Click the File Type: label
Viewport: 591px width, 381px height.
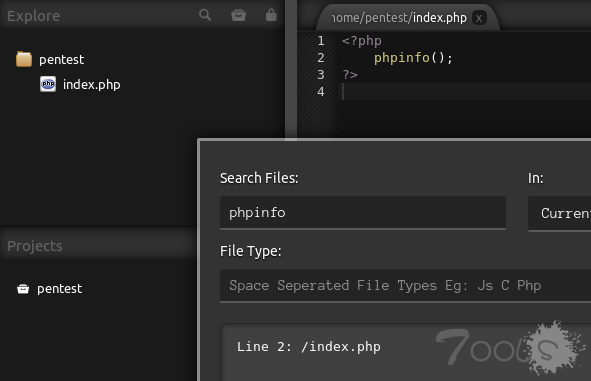(251, 251)
